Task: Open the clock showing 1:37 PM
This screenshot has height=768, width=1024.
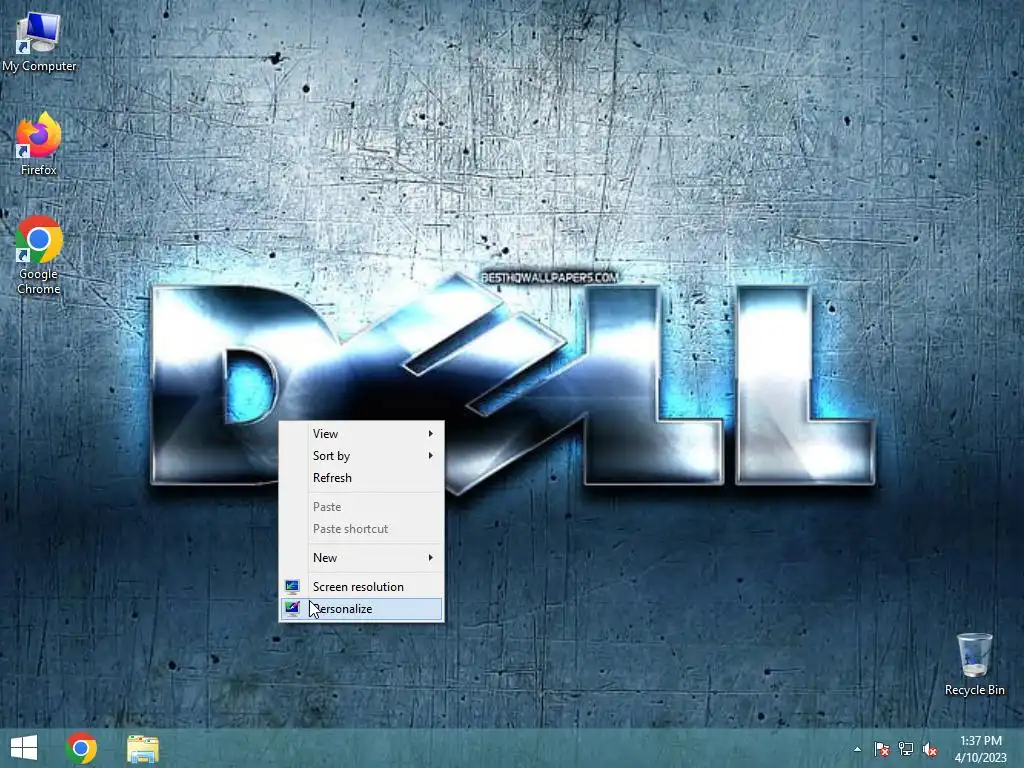Action: pos(980,749)
